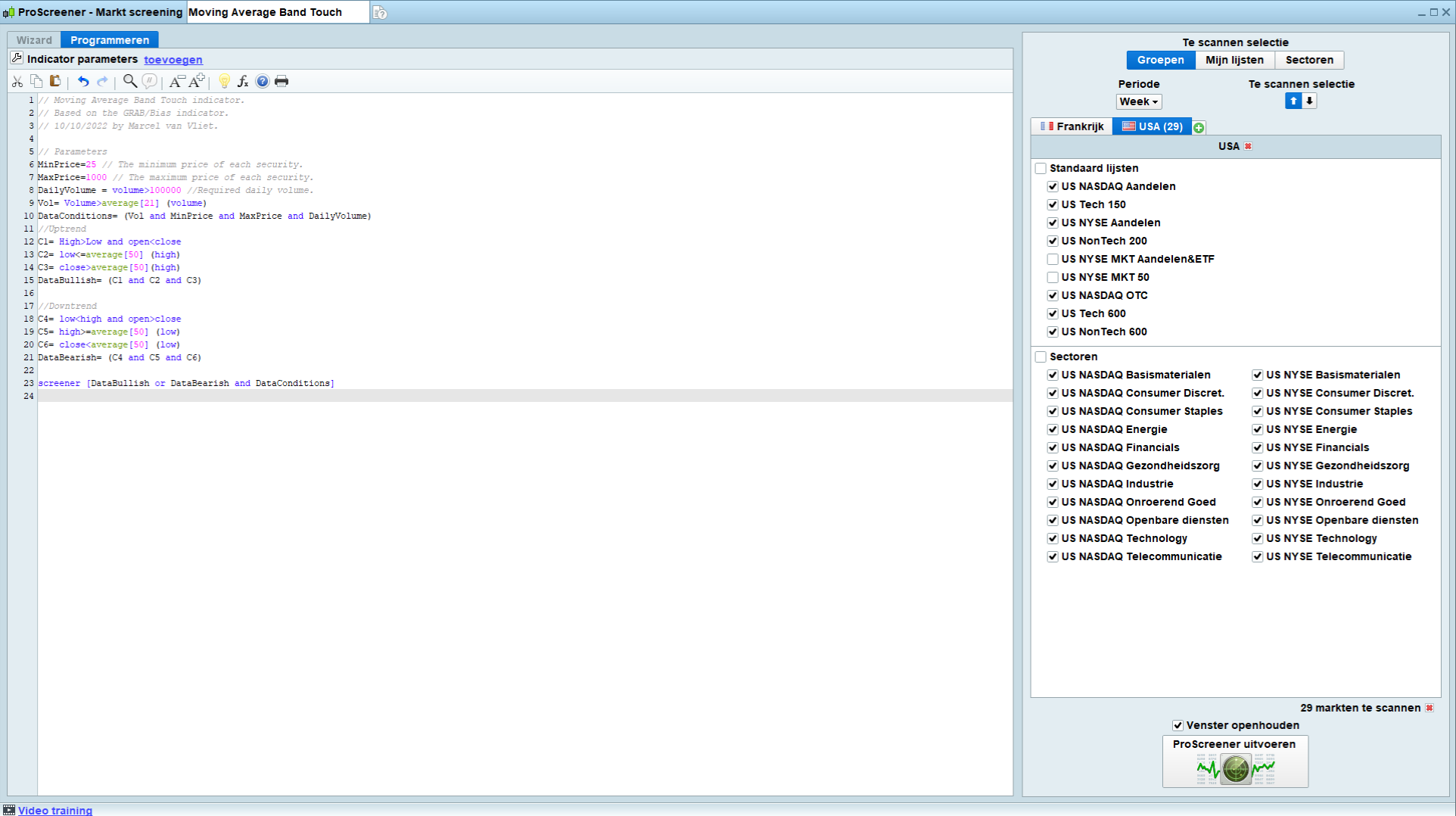
Task: Click the DataBullish definition on line 15
Action: coord(120,280)
